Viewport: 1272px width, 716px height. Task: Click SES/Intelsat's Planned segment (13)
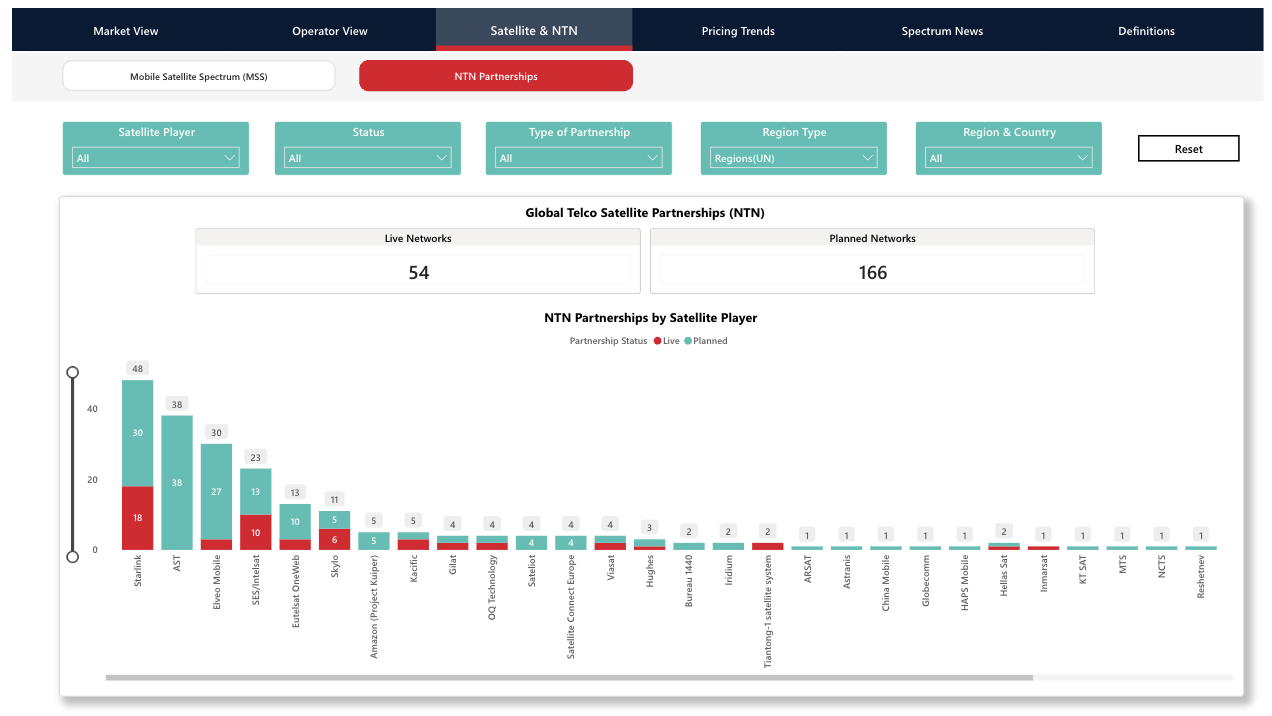[x=256, y=492]
